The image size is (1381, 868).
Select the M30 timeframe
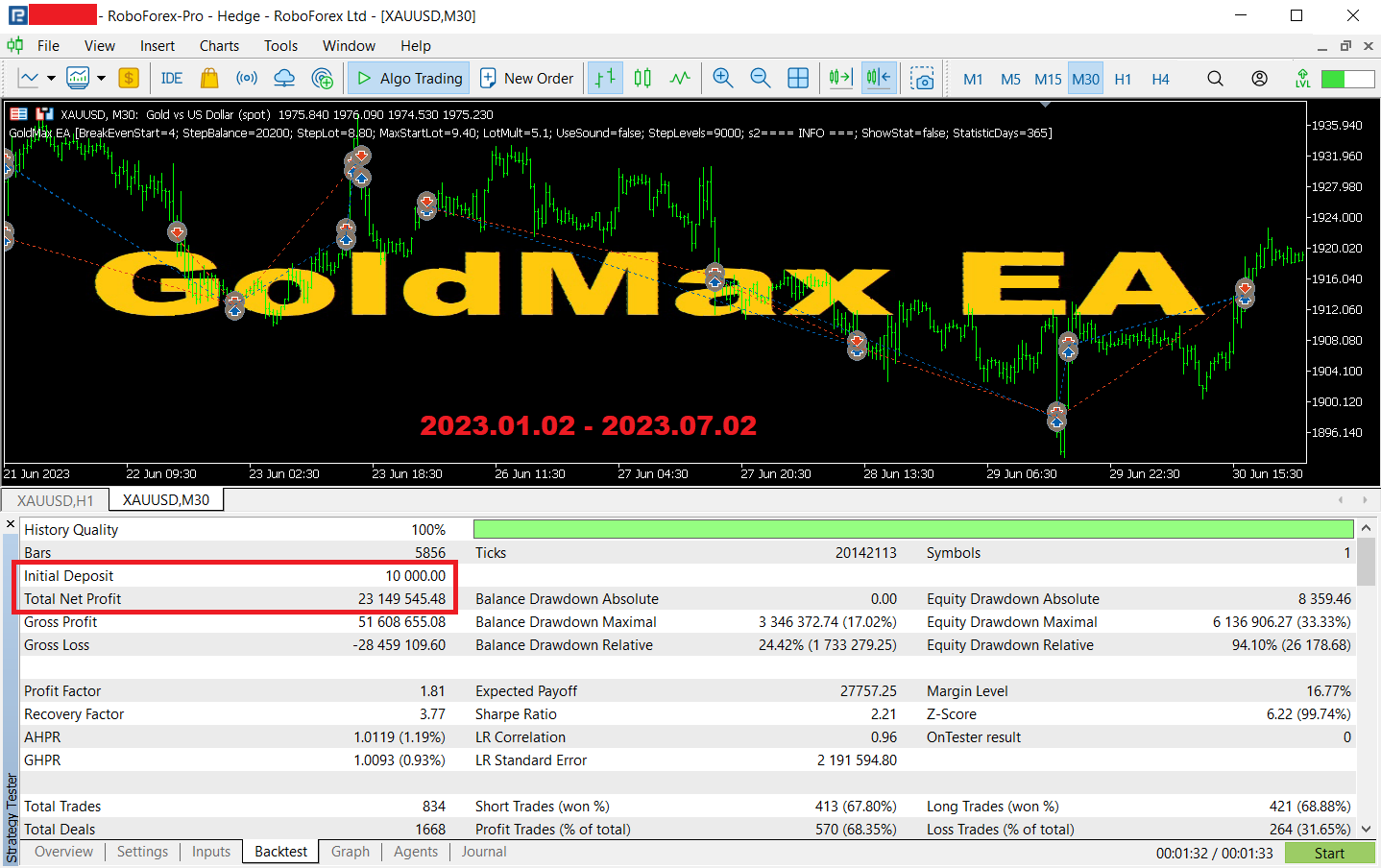click(x=1085, y=80)
